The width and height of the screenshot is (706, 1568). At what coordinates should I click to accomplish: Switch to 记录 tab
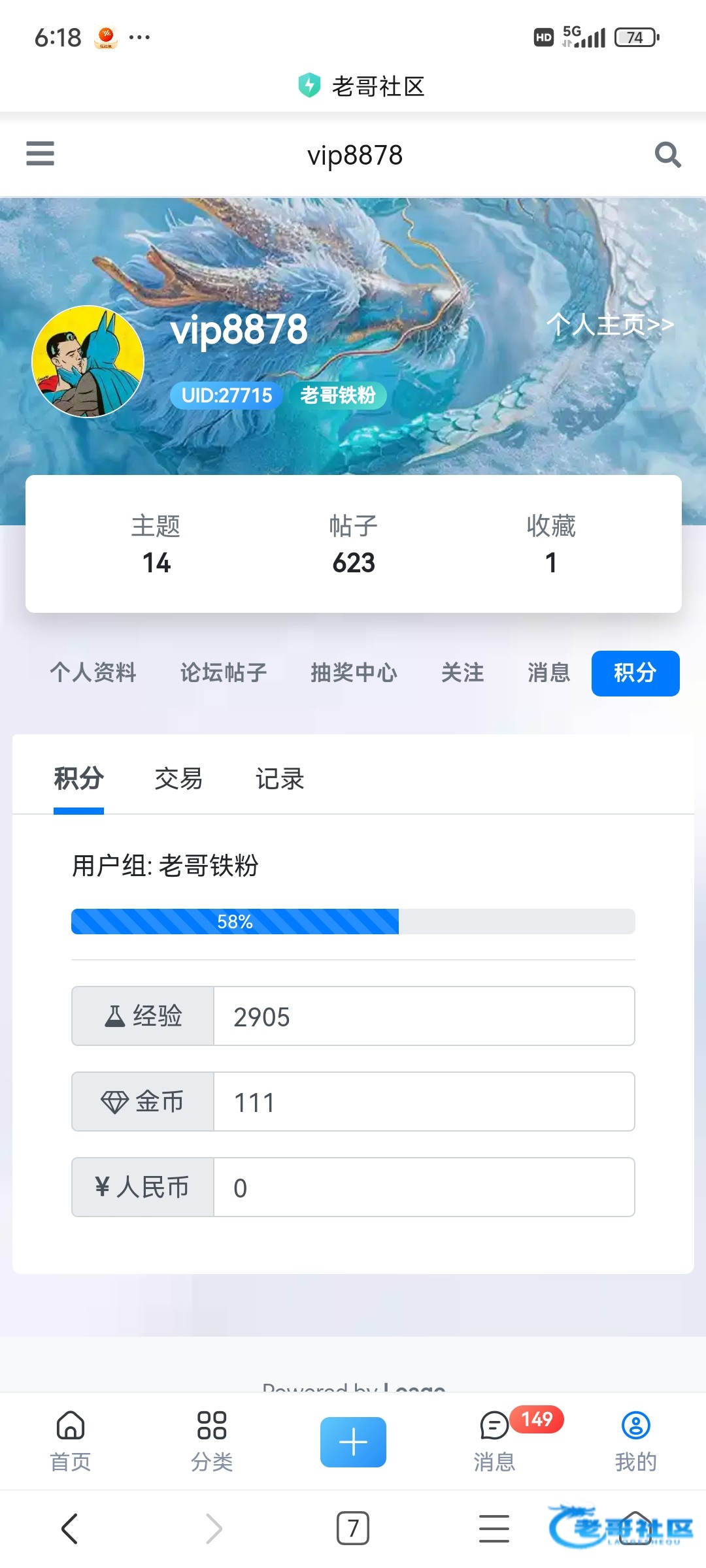(x=280, y=779)
